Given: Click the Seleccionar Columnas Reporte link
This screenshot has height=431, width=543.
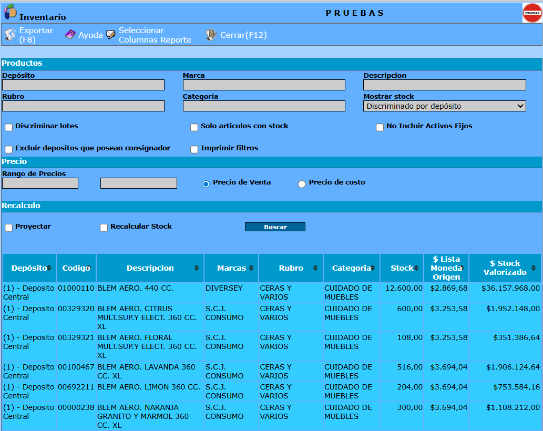Looking at the screenshot, I should click(155, 35).
